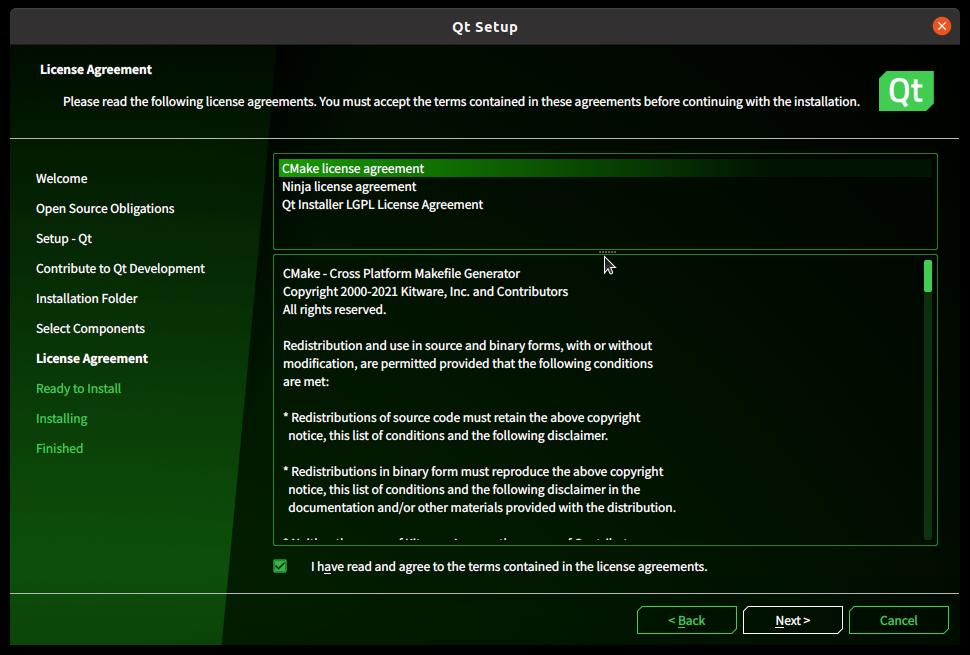Click the bold License Agreement sidebar step

tap(92, 358)
